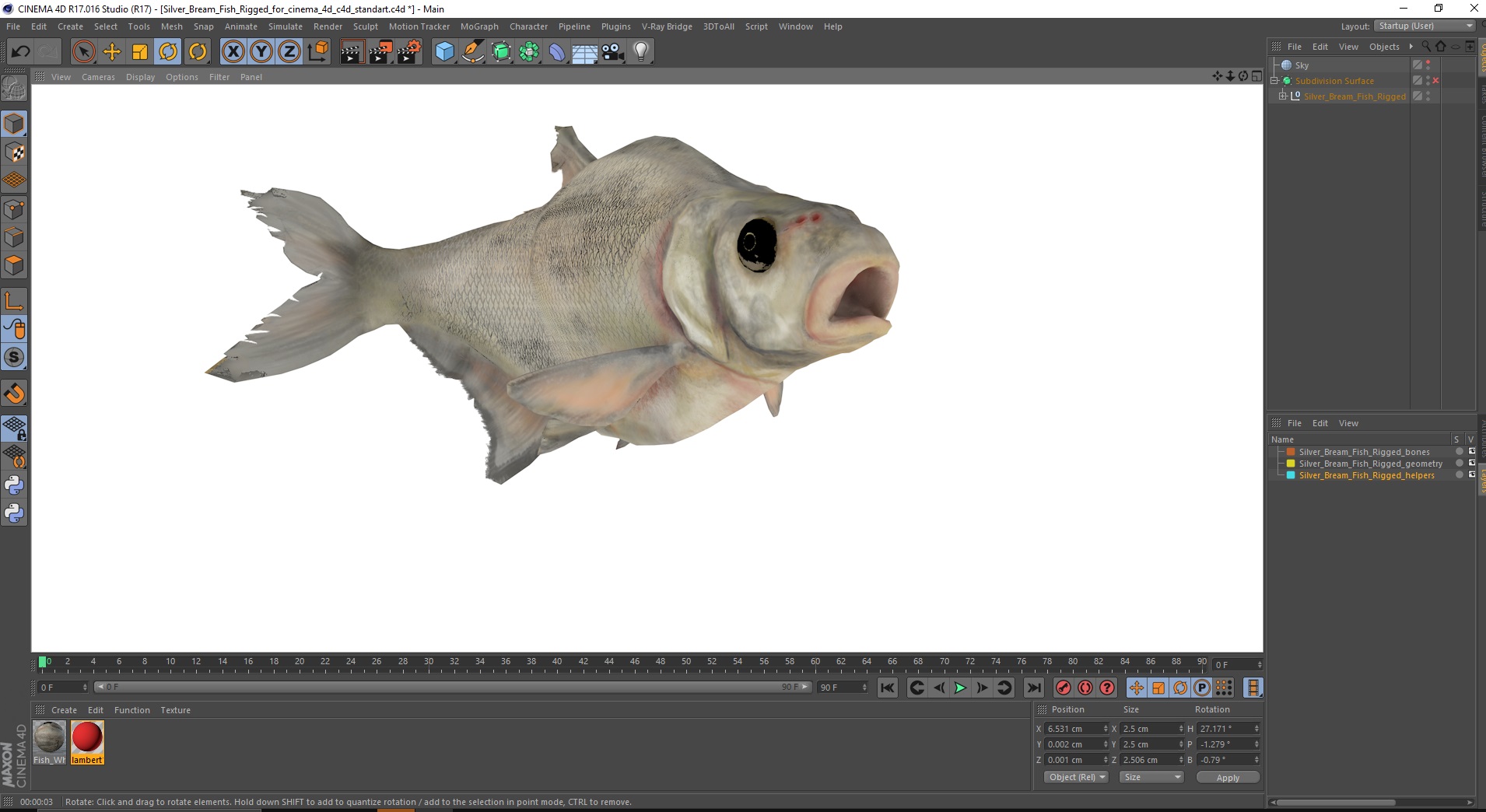The width and height of the screenshot is (1486, 812).
Task: Add a Light object
Action: coord(641,52)
